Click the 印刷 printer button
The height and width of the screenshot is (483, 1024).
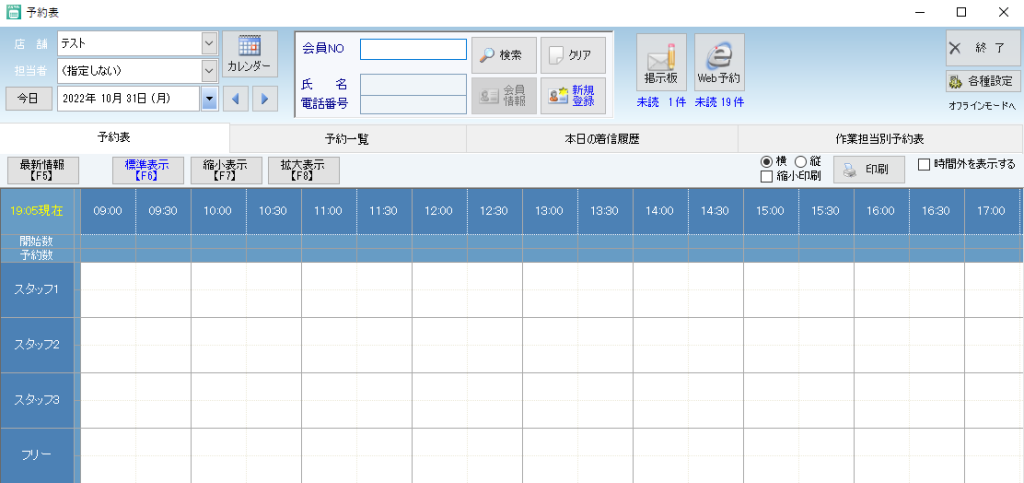pyautogui.click(x=868, y=170)
